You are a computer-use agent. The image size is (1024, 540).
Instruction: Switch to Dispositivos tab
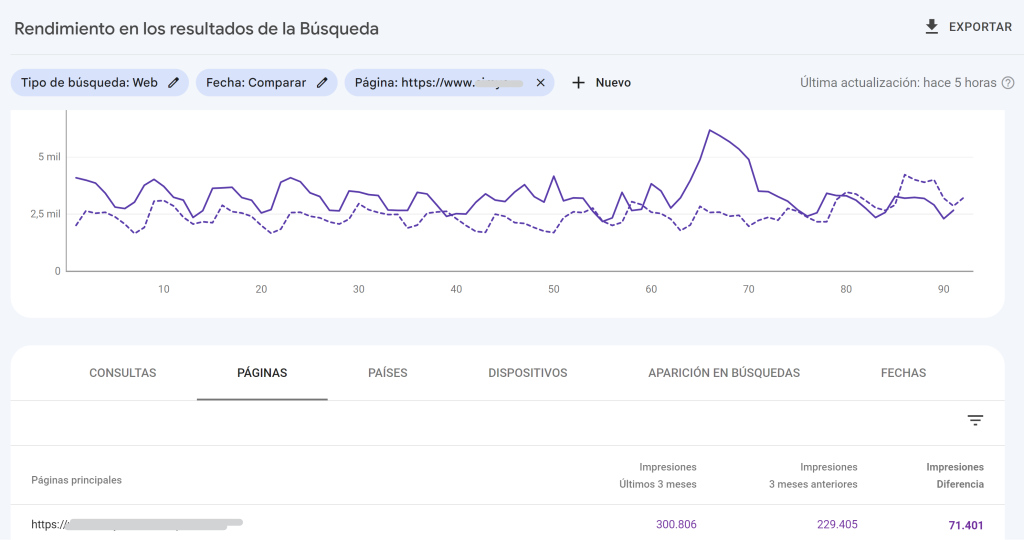point(527,373)
